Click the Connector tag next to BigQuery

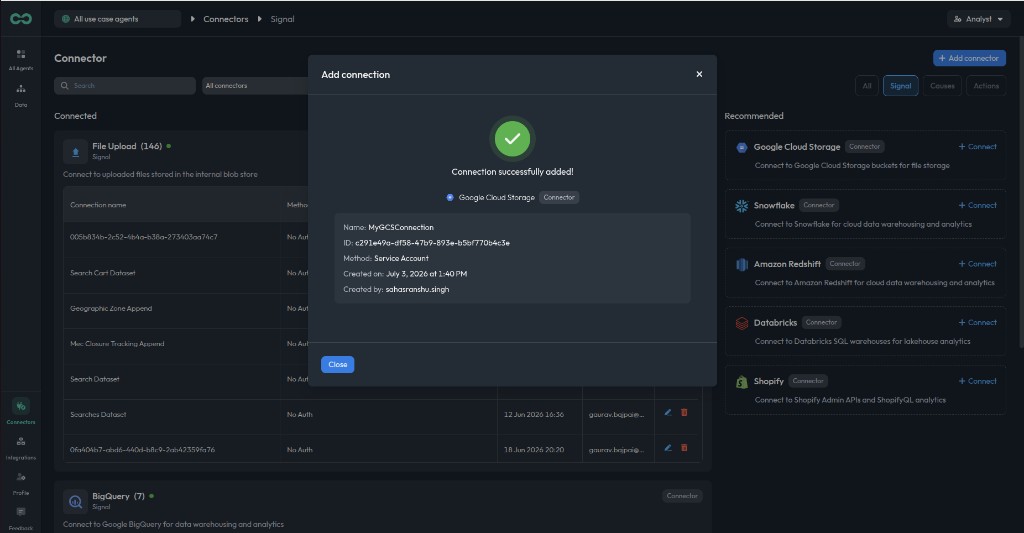pos(682,496)
